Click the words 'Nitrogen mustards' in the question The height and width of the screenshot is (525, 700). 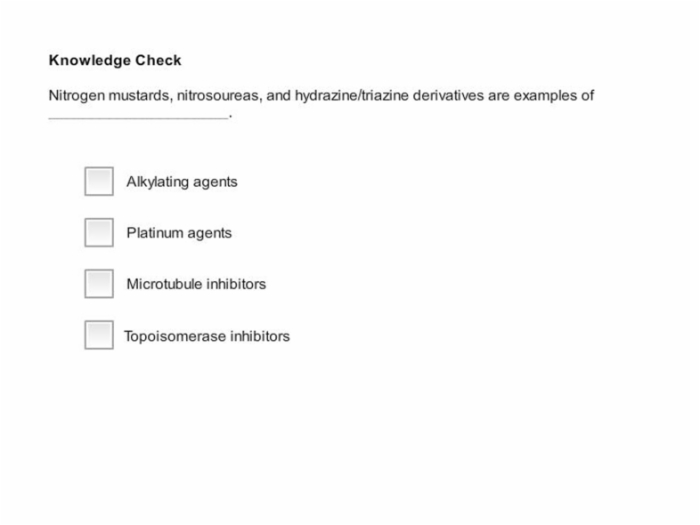click(x=110, y=96)
